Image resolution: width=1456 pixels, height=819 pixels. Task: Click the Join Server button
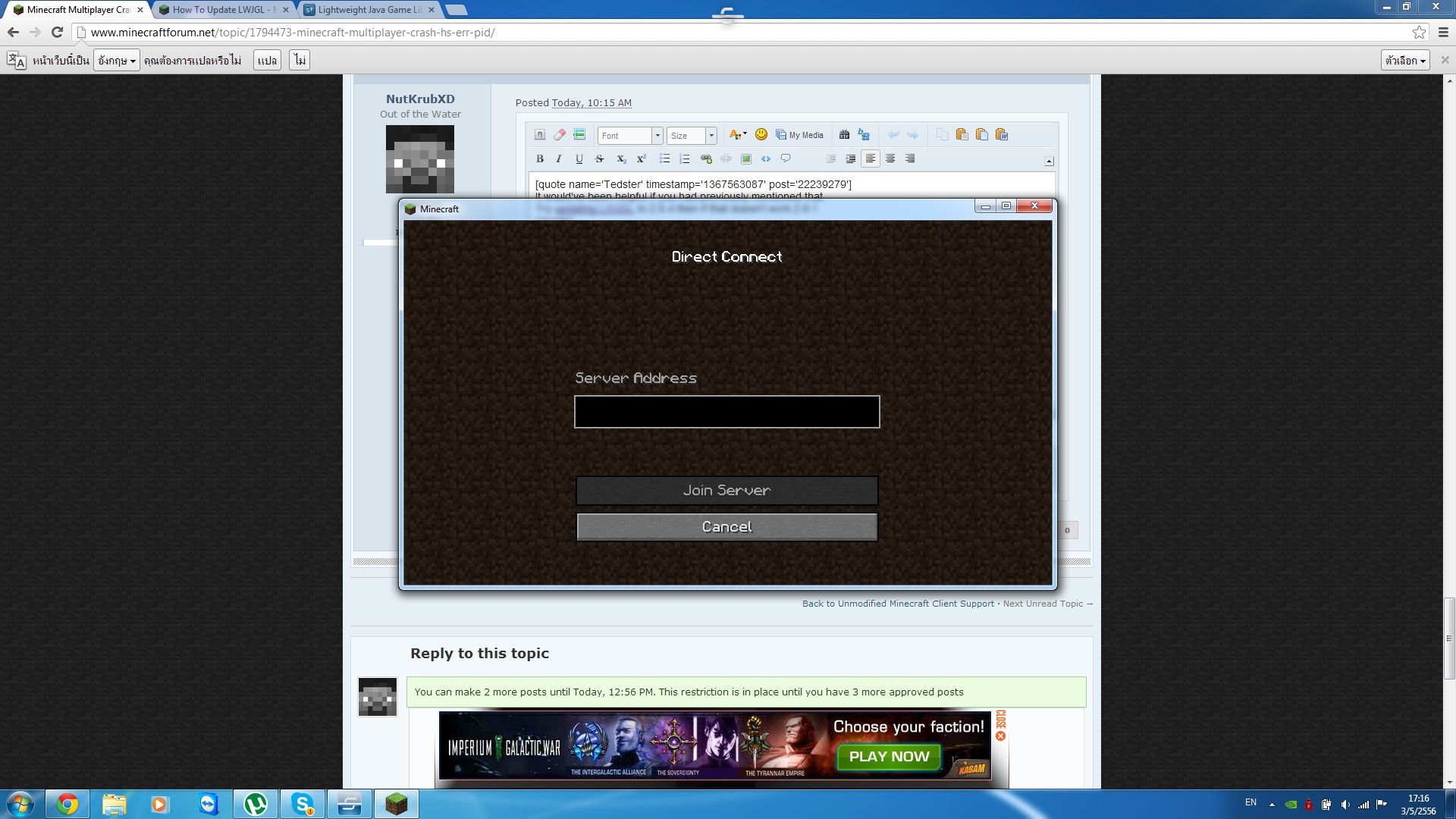click(726, 491)
